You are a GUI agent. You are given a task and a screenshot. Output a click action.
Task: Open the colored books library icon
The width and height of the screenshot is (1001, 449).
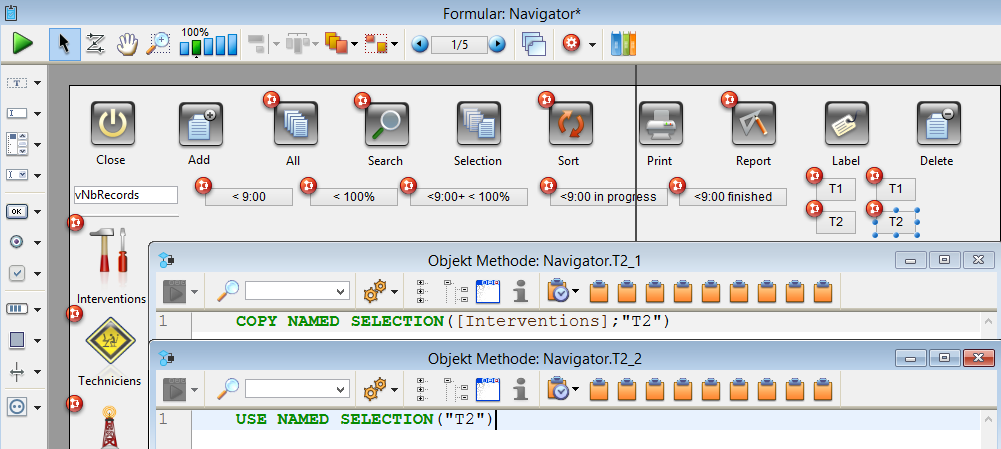click(623, 44)
